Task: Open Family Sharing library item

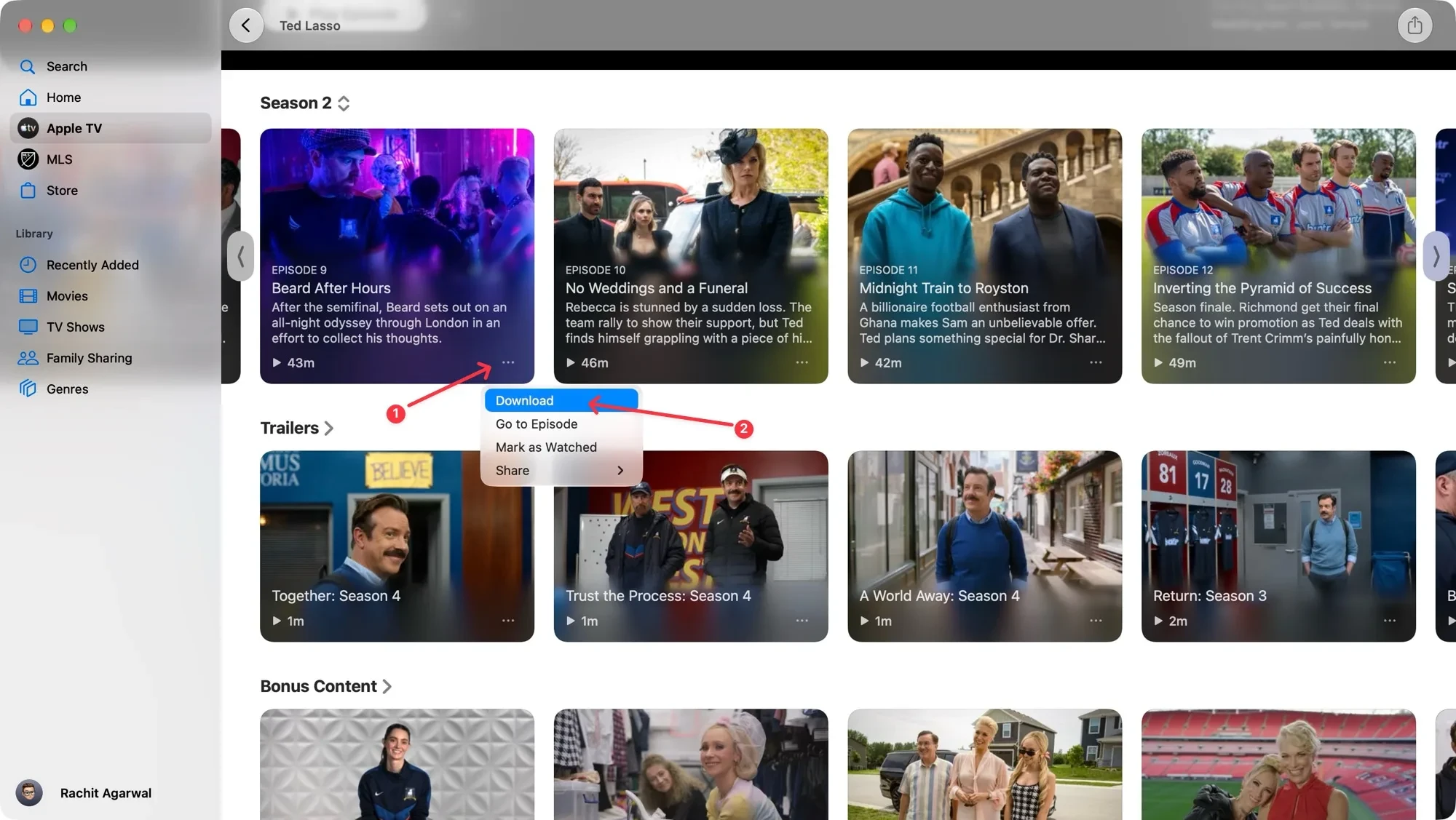Action: (111, 358)
